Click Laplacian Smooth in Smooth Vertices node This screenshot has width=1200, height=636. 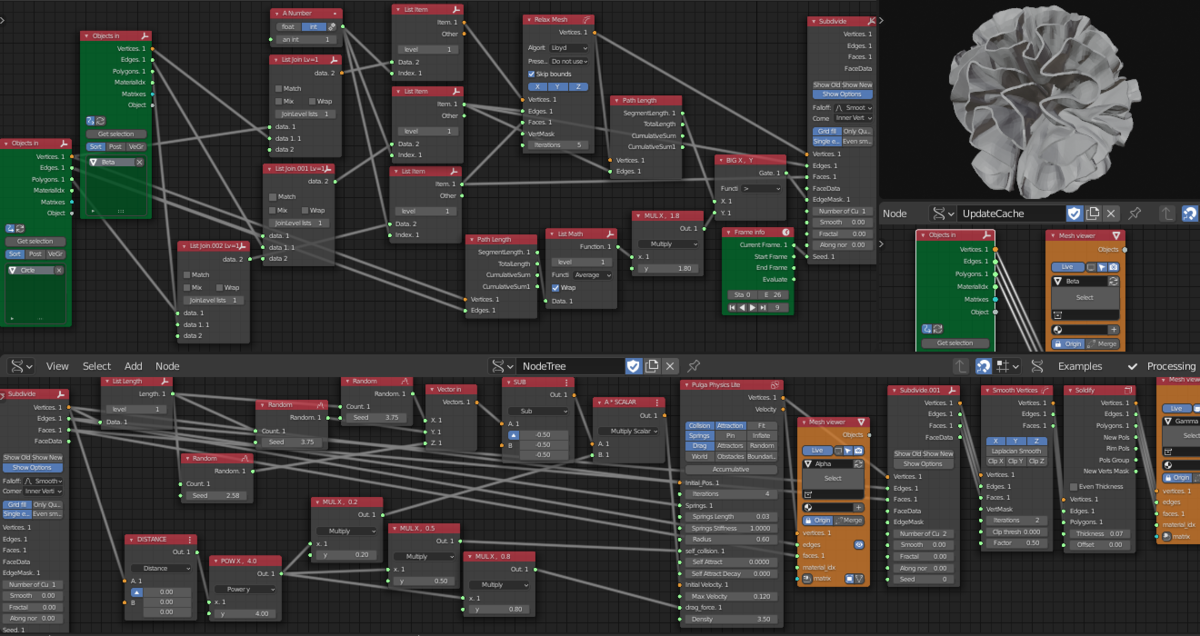point(1016,452)
